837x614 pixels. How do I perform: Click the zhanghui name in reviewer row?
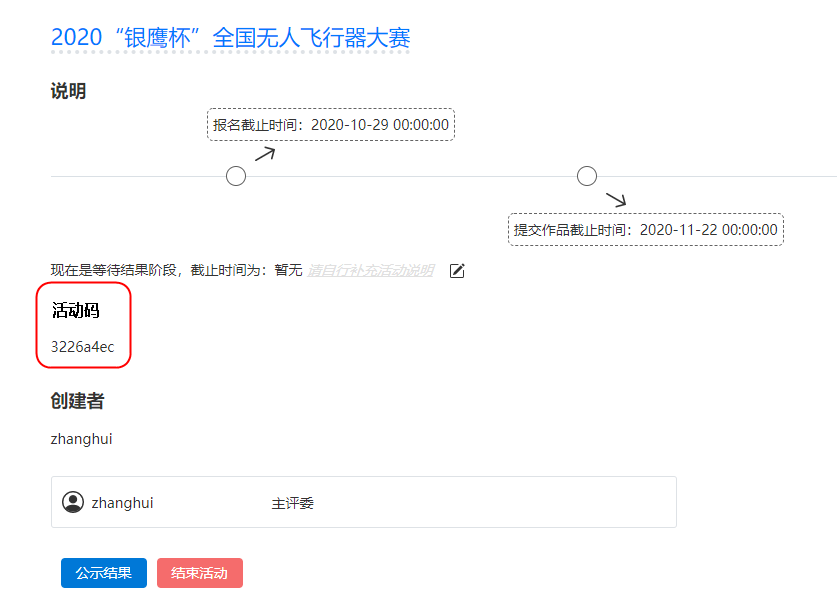coord(122,503)
